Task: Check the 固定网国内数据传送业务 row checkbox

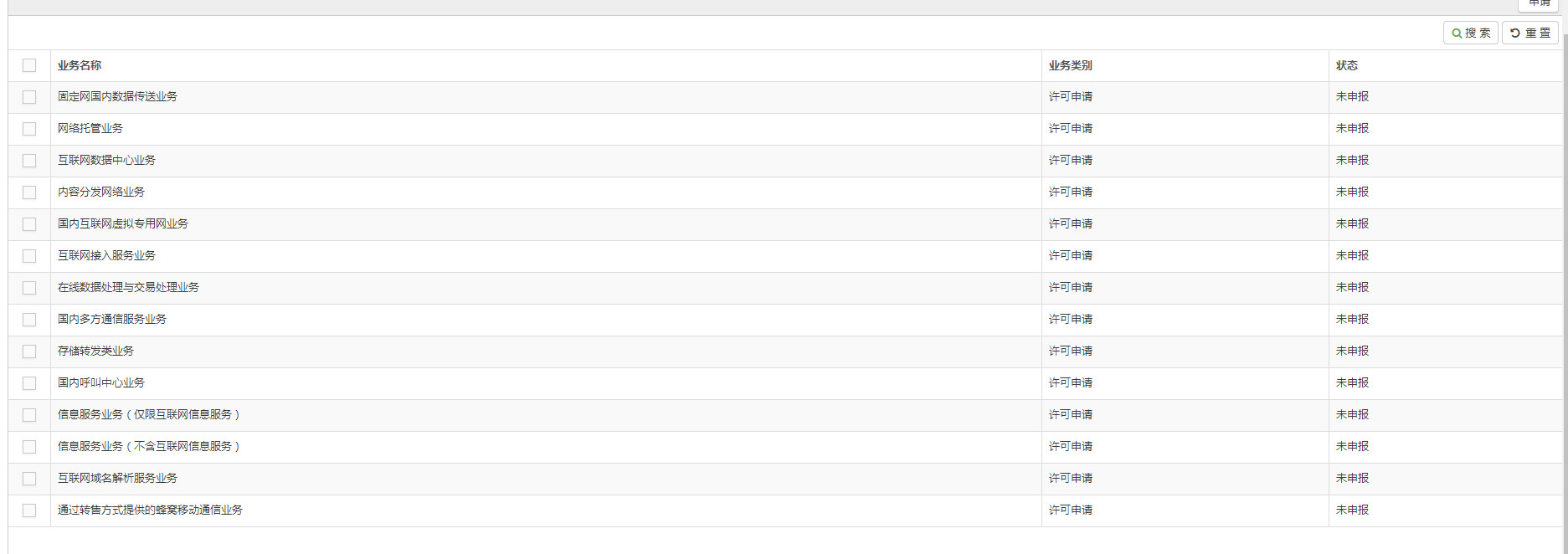Action: pyautogui.click(x=29, y=97)
